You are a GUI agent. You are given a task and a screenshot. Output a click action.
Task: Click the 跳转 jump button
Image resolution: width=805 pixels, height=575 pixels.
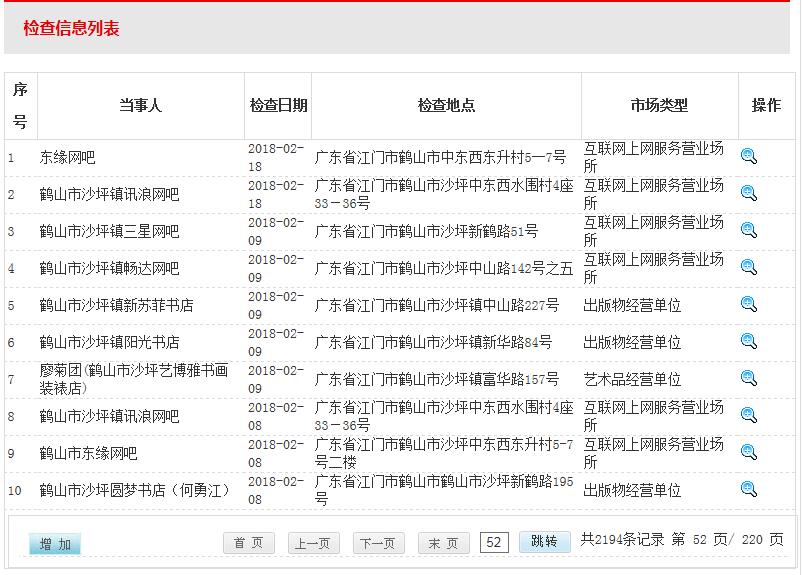(x=544, y=542)
